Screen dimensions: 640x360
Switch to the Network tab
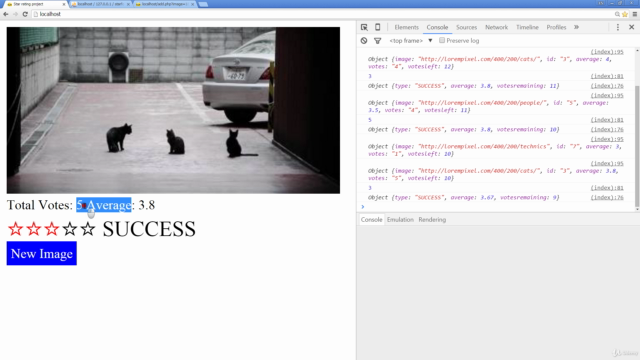(496, 27)
